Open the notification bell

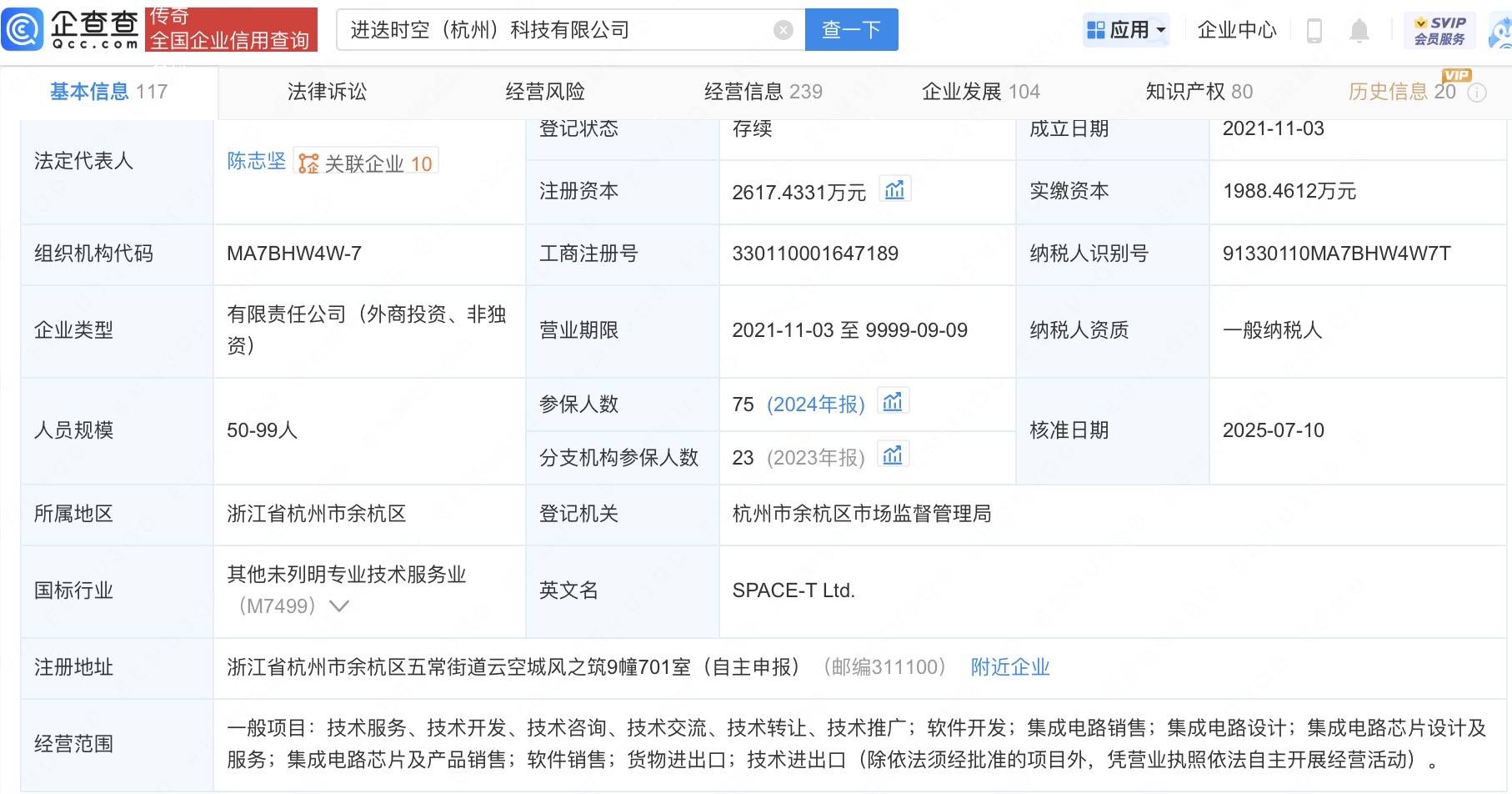tap(1359, 31)
